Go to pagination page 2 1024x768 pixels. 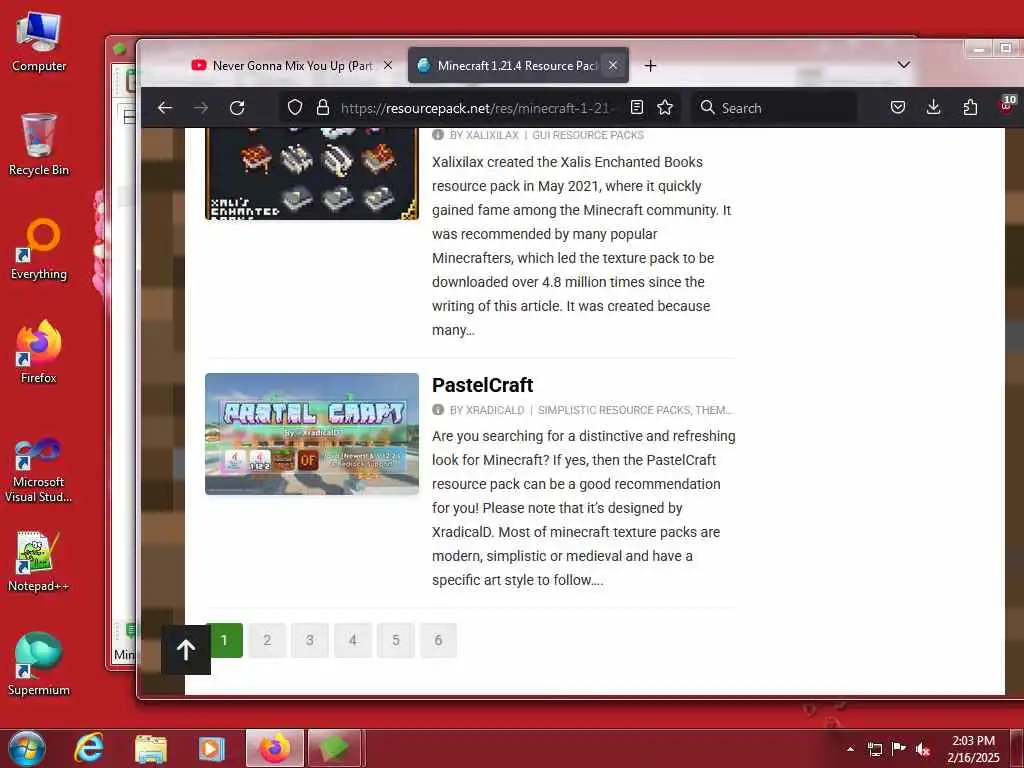[x=267, y=640]
